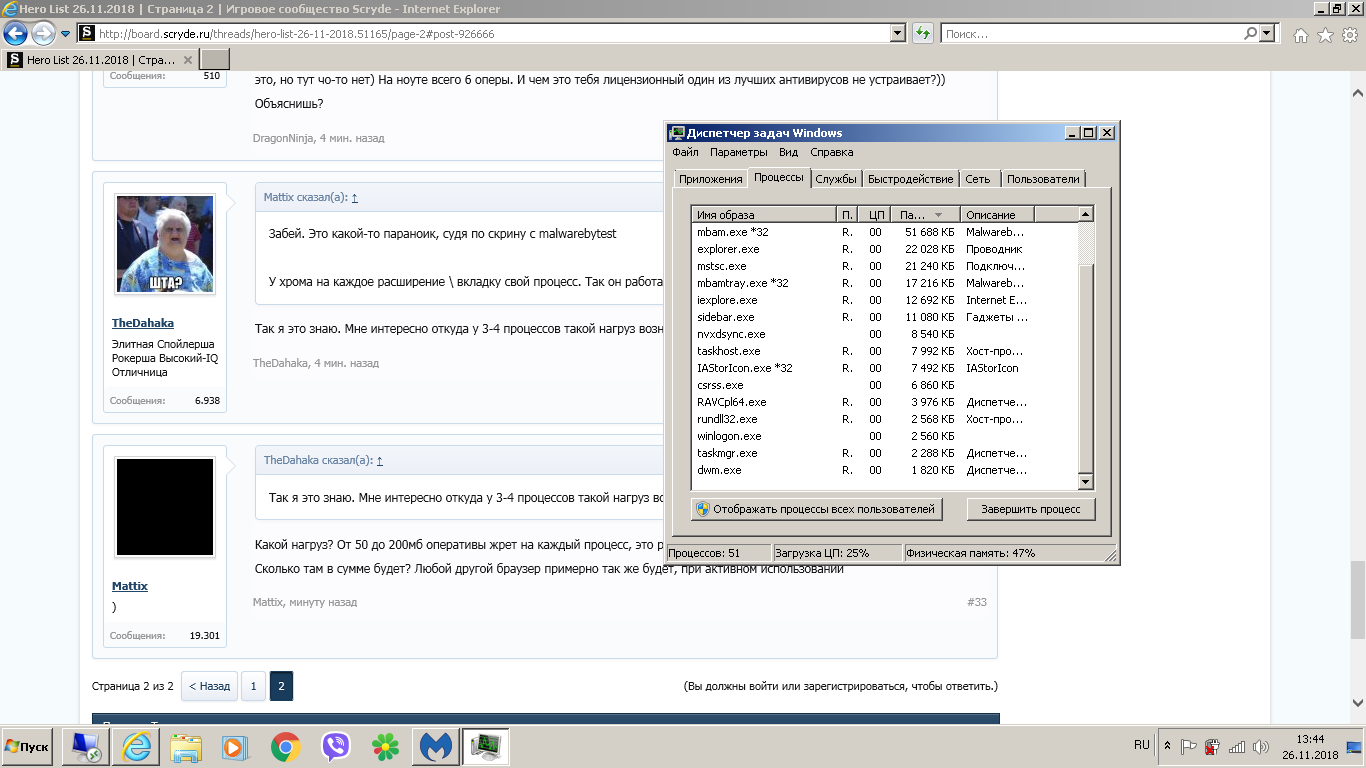The width and height of the screenshot is (1366, 768).
Task: Open Viber from the taskbar
Action: pos(336,747)
